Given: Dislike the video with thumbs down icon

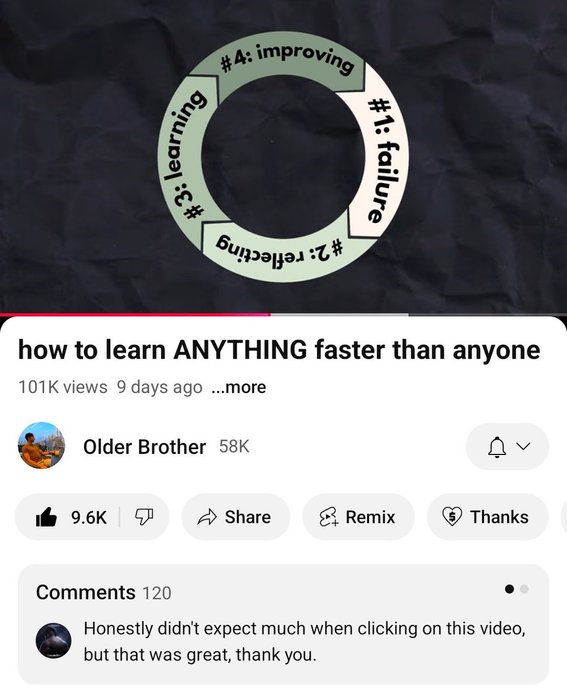Looking at the screenshot, I should coord(144,517).
